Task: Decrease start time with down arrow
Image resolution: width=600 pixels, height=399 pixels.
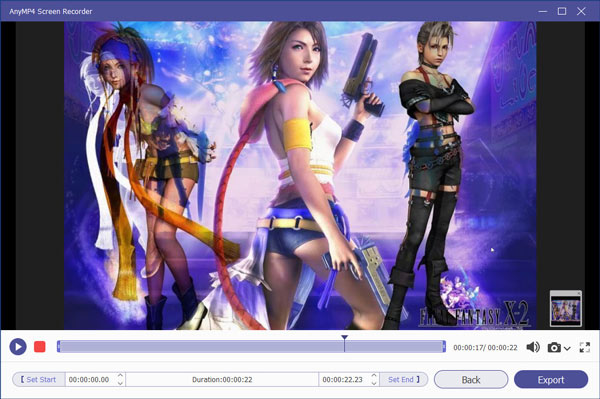Action: click(x=120, y=383)
